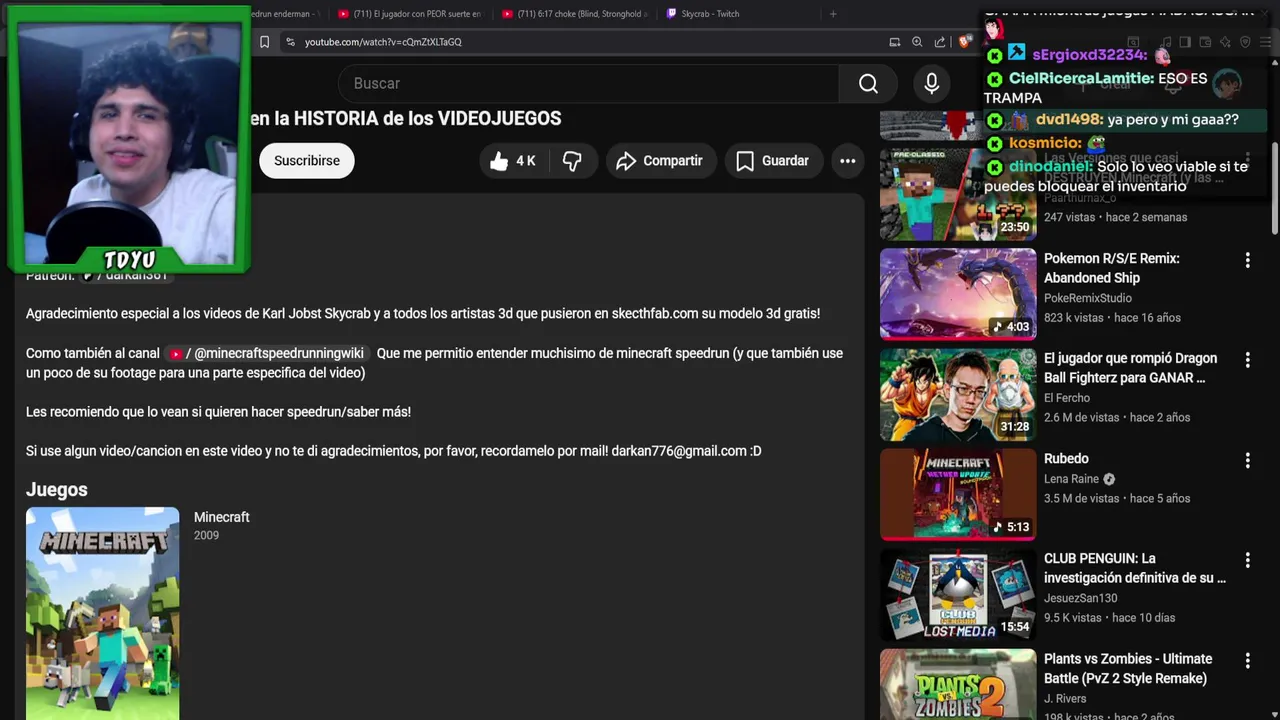Click install app icon in the address bar
The image size is (1280, 720).
click(x=894, y=42)
